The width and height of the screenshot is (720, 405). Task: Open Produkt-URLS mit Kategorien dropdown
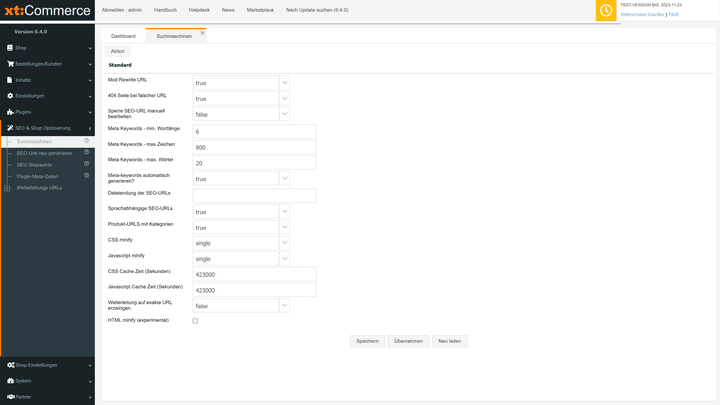284,227
